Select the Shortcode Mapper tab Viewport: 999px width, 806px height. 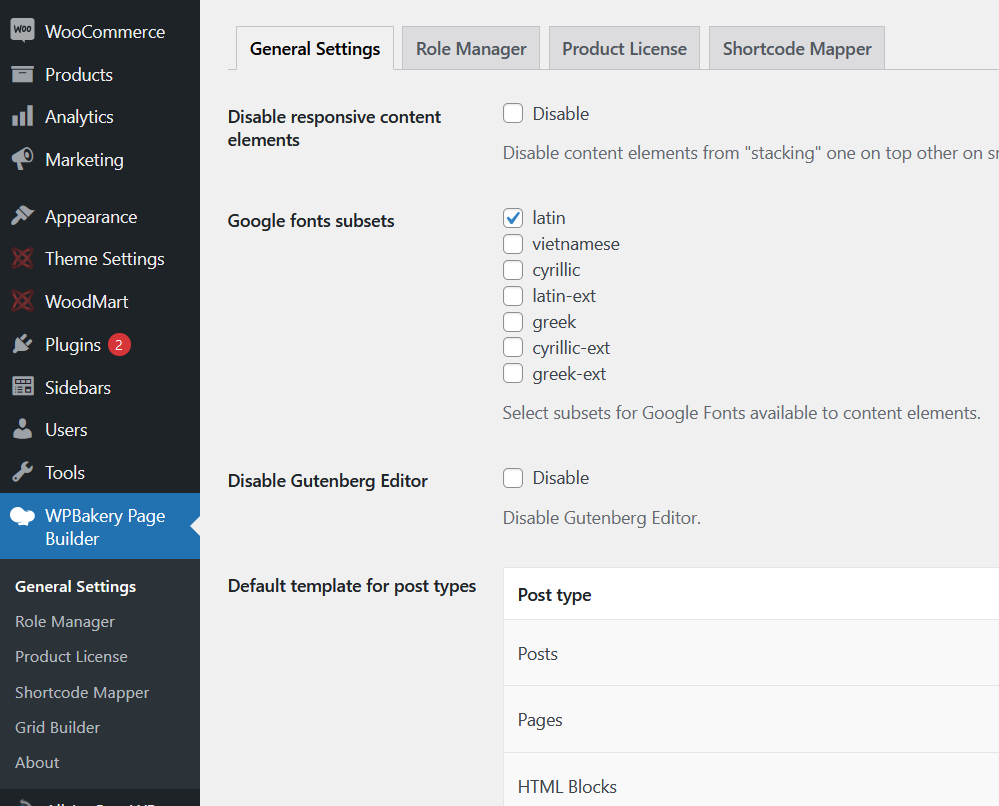point(797,49)
